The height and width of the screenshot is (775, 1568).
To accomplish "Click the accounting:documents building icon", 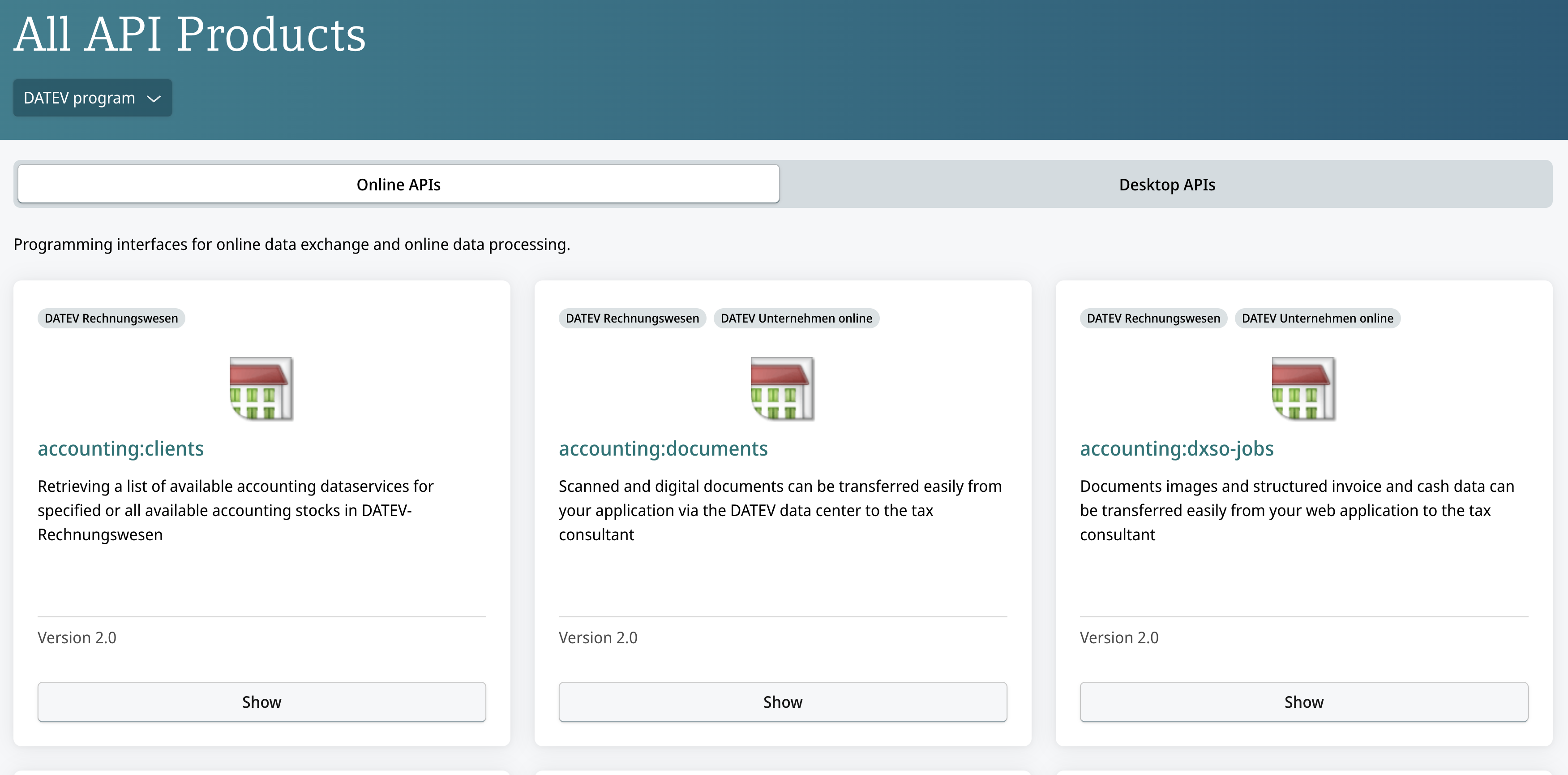I will [782, 388].
